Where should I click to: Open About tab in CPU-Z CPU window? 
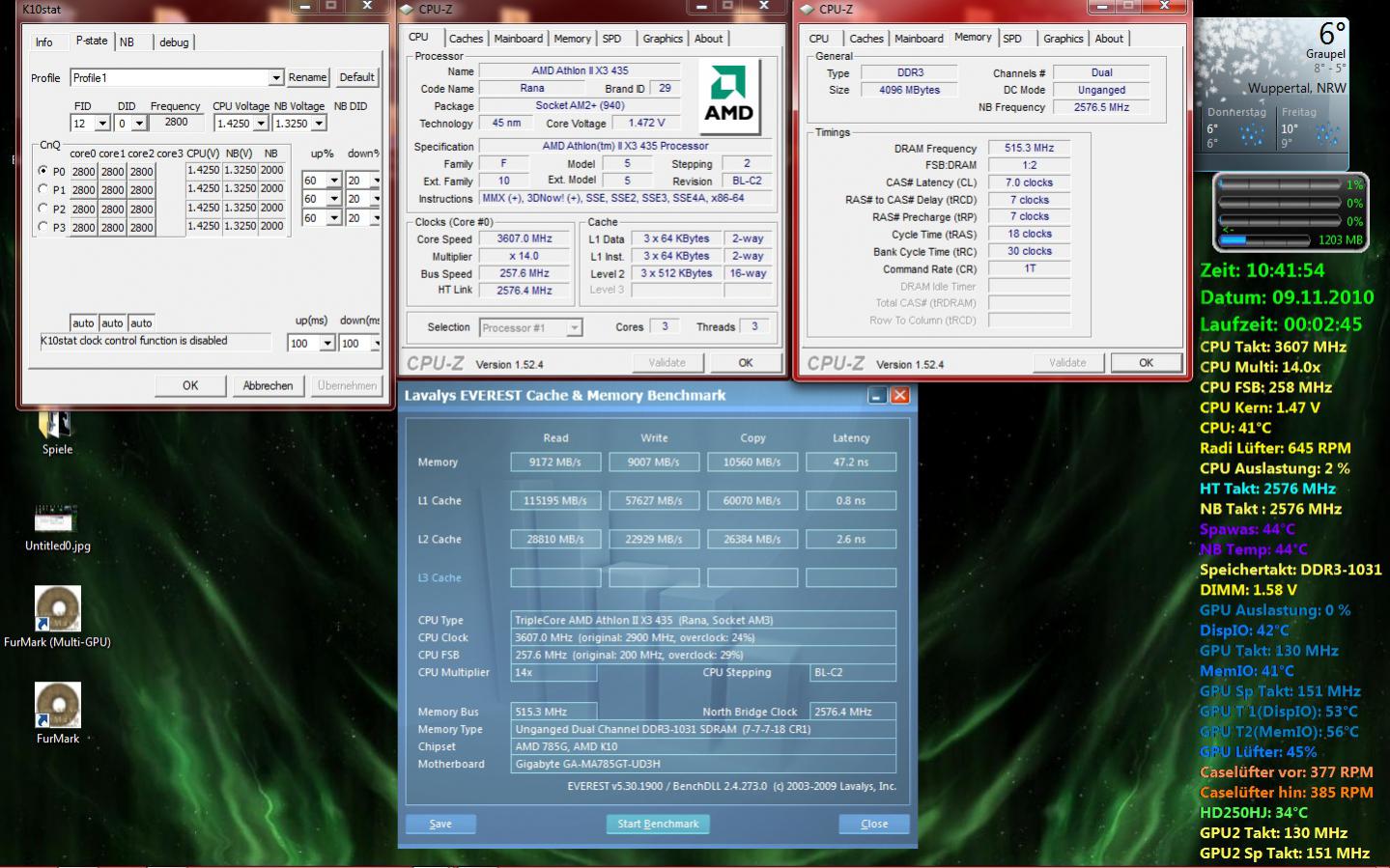pos(708,39)
